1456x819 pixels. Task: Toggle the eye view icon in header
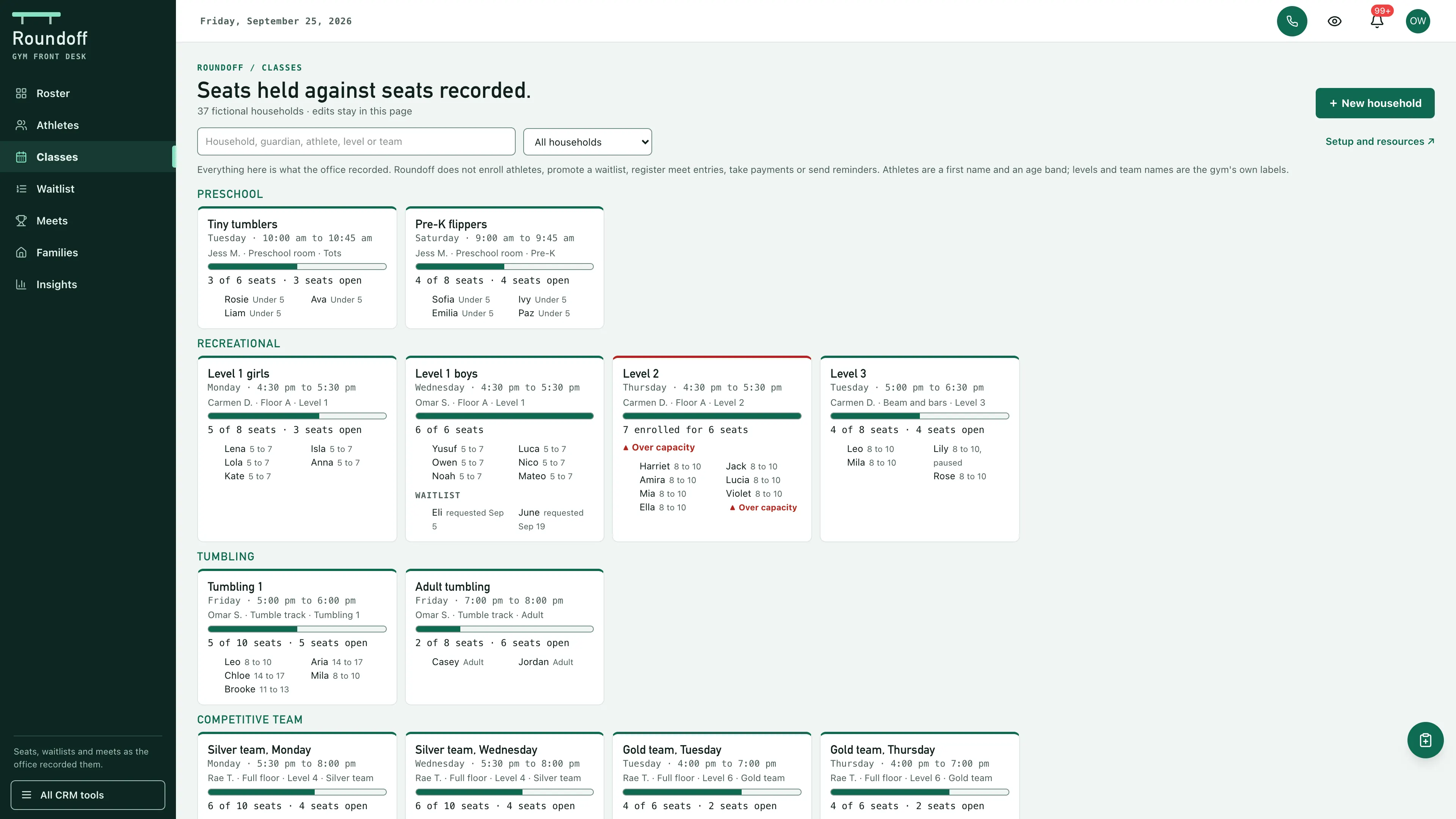1335,21
